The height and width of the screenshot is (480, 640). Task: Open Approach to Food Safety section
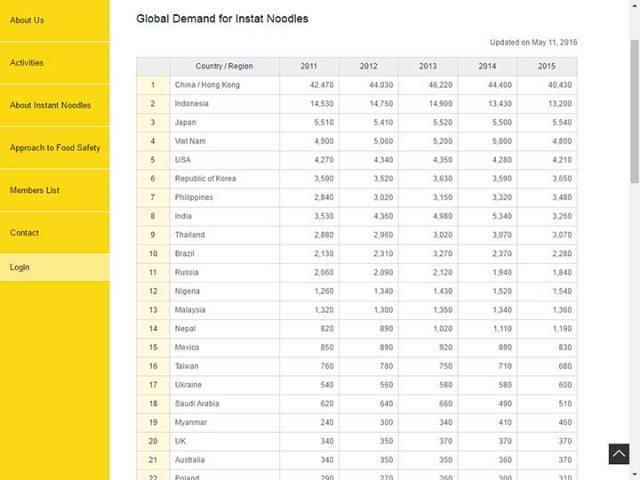point(55,148)
